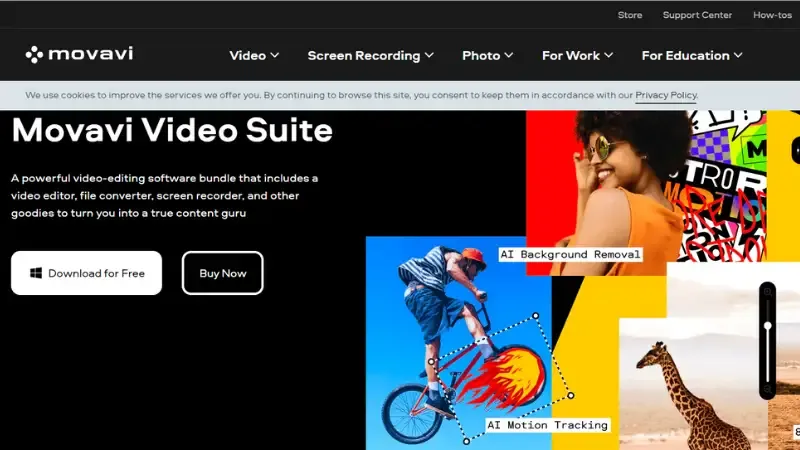Click the zoom-out icon below slider
This screenshot has height=450, width=800.
pos(767,389)
